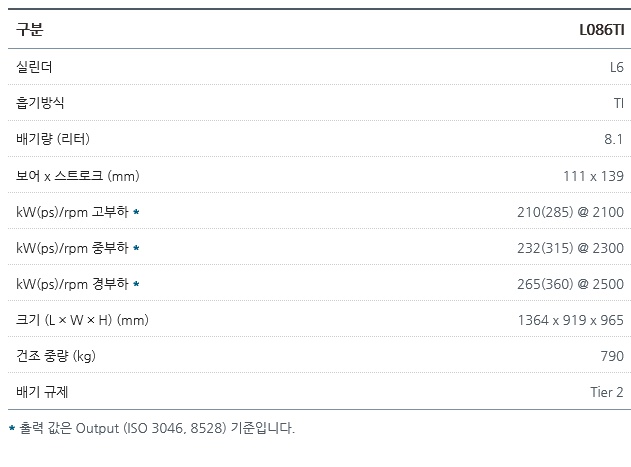Click the 1364 x 919 x 965 dimensions
The height and width of the screenshot is (467, 631).
(x=571, y=320)
